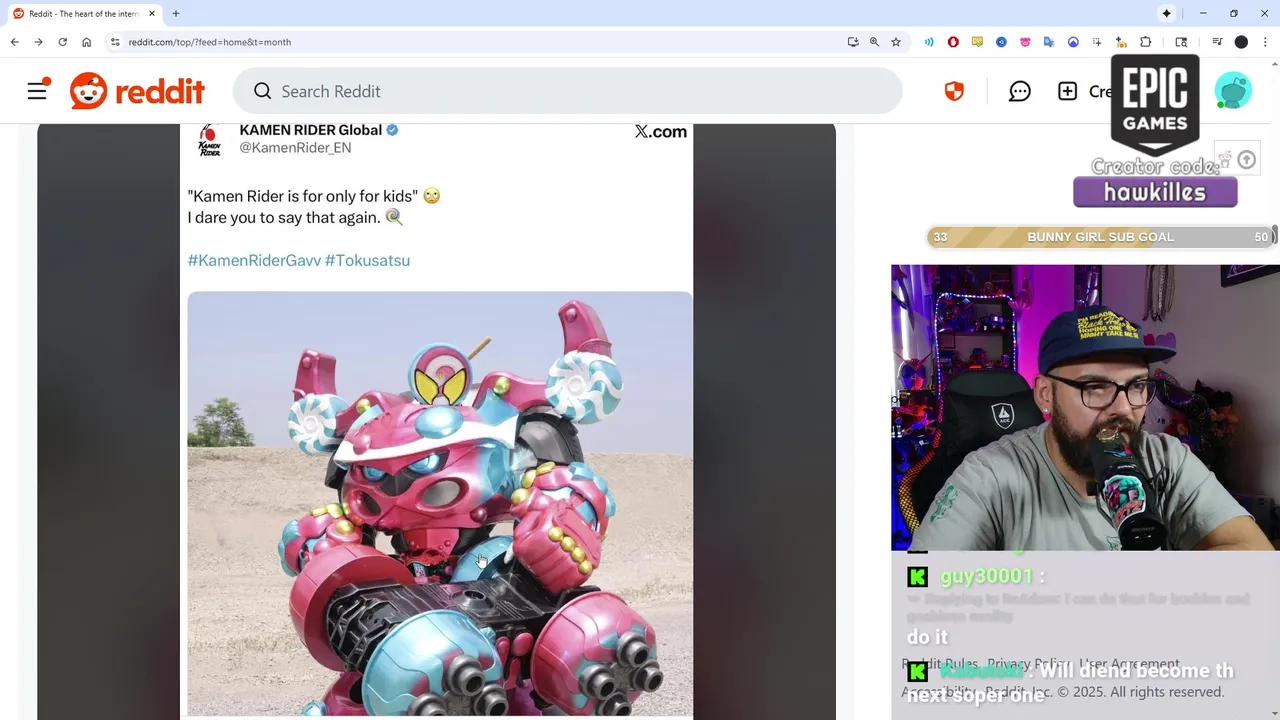Image resolution: width=1280 pixels, height=720 pixels.
Task: Open the translate extension icon
Action: tap(1049, 42)
